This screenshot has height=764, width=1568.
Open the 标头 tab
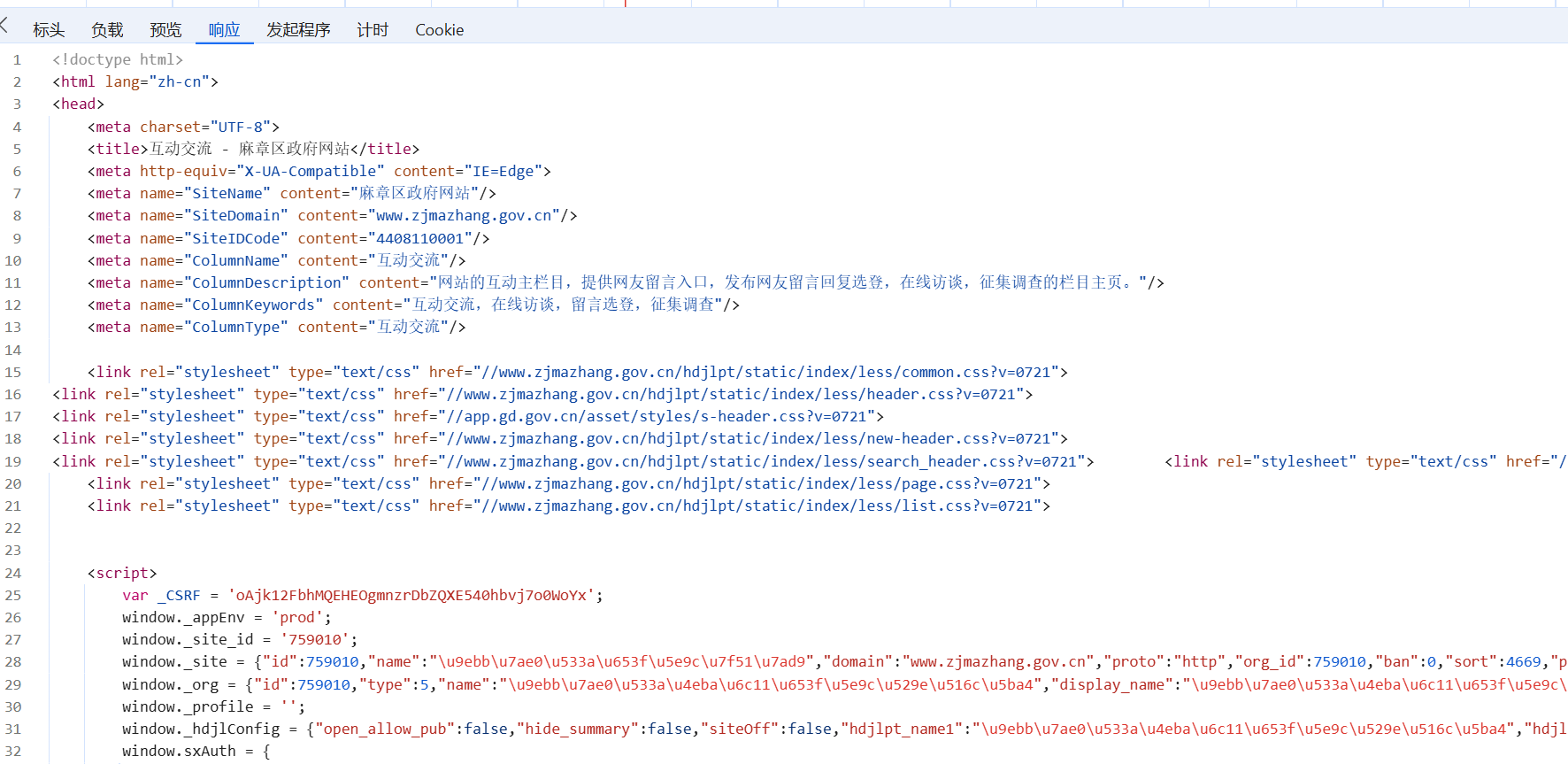(49, 30)
